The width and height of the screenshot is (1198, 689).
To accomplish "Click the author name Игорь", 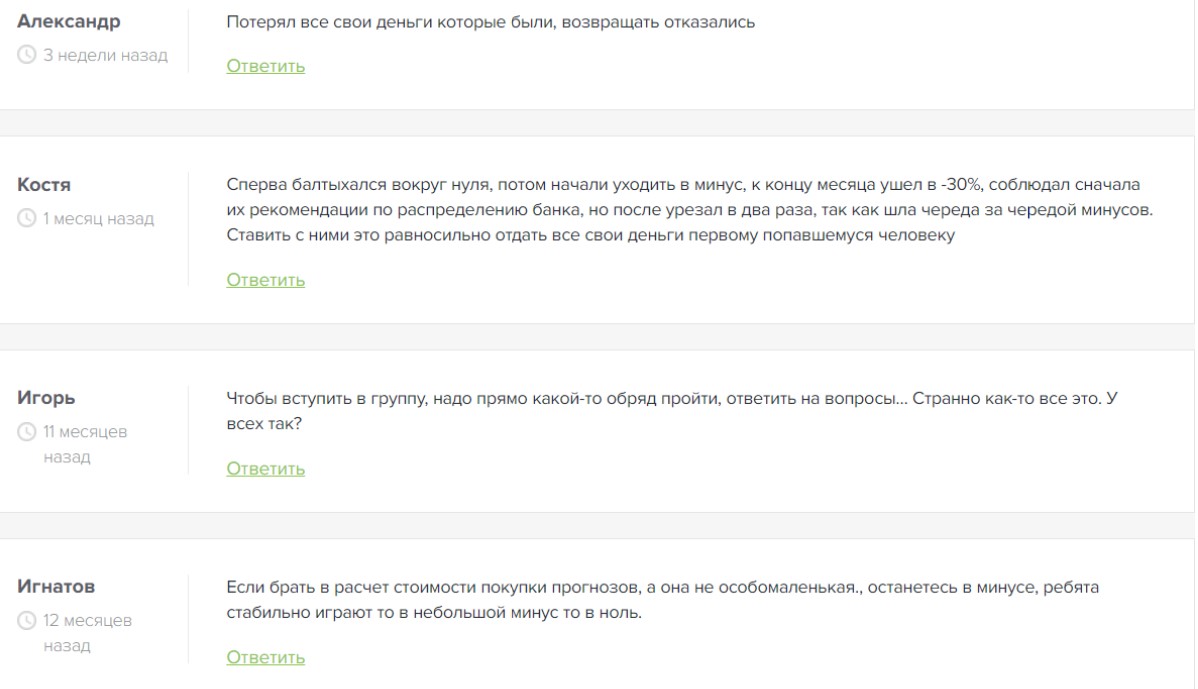I will coord(46,398).
